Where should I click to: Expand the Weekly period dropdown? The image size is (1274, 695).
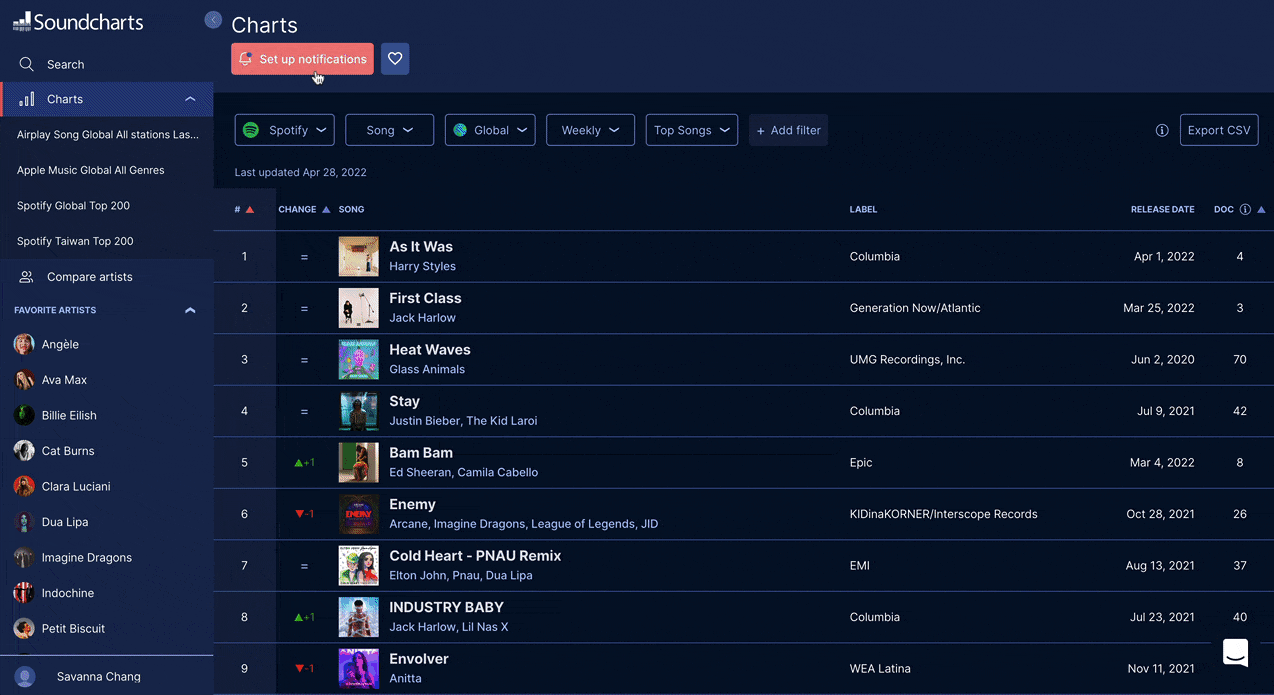[590, 130]
